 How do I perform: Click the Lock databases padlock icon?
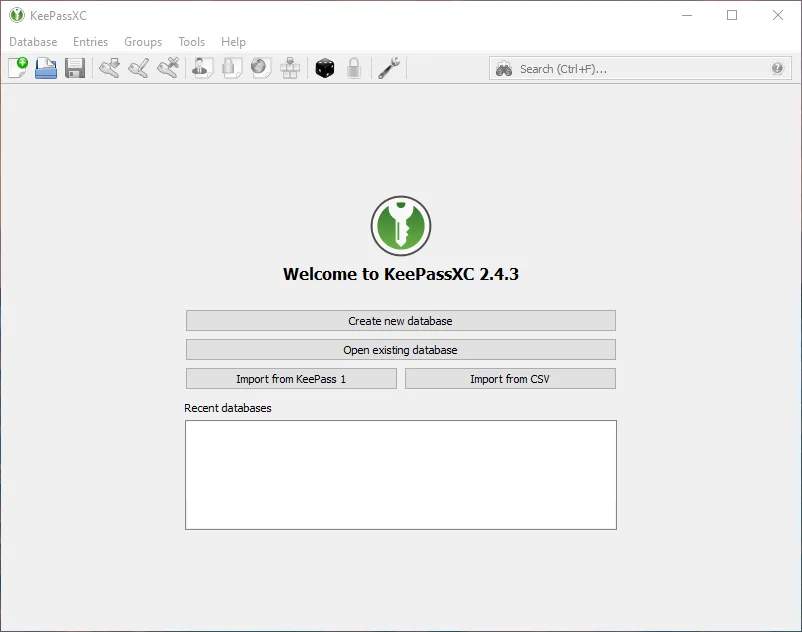tap(353, 68)
